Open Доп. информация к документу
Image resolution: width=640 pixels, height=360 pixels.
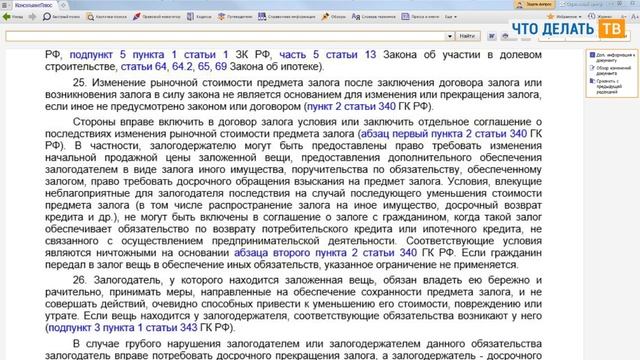pos(612,57)
